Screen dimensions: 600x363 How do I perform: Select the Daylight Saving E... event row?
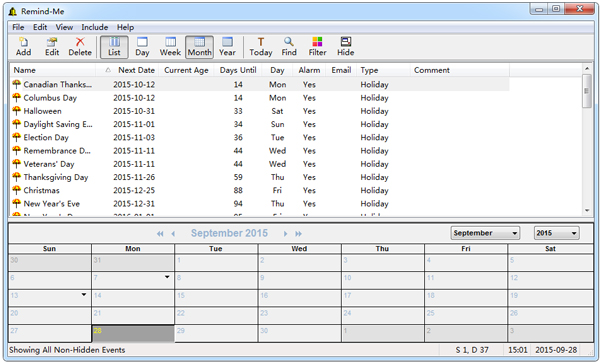coord(260,124)
